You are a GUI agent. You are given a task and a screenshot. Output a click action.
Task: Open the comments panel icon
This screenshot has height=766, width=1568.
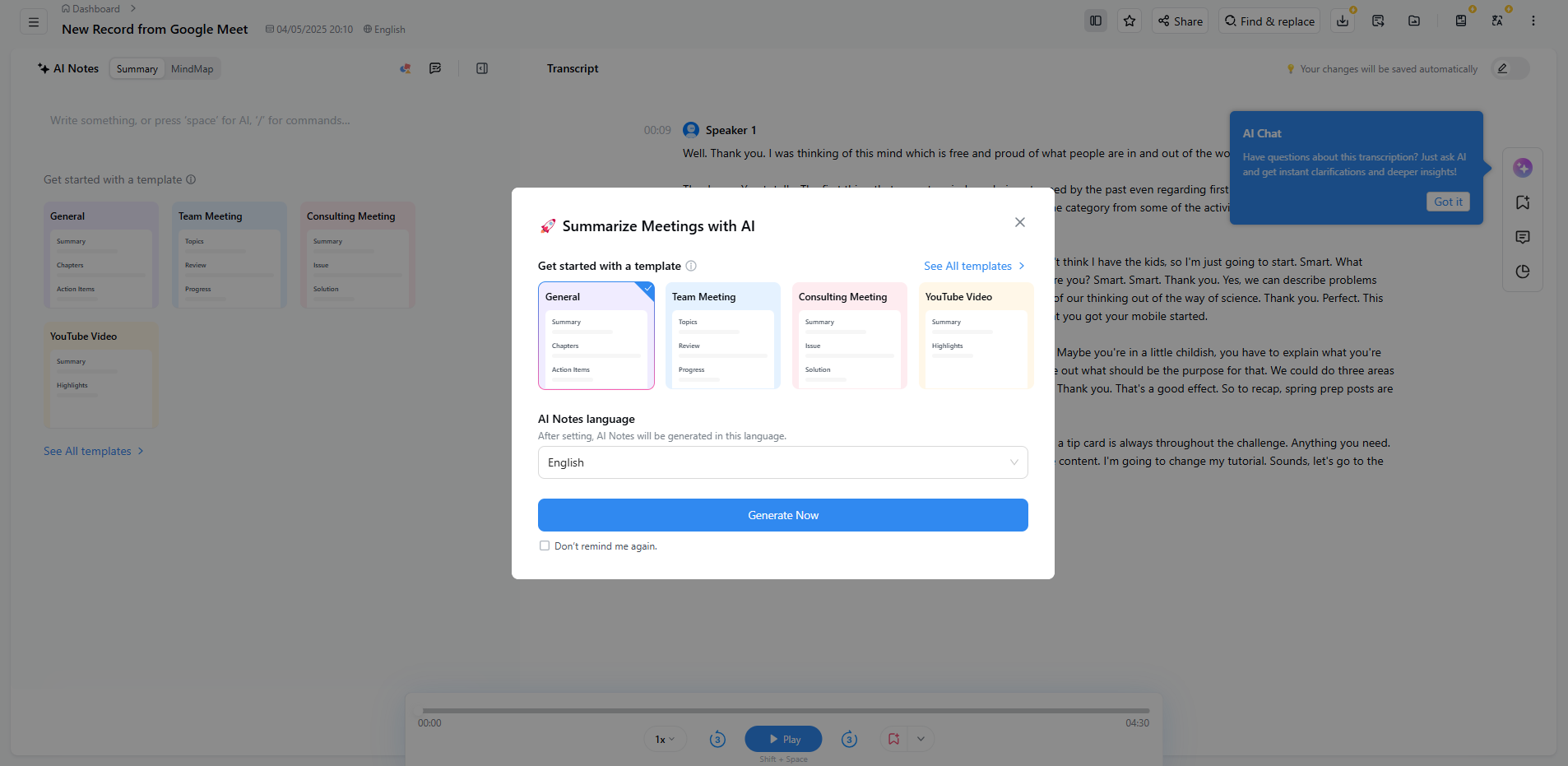[1523, 237]
